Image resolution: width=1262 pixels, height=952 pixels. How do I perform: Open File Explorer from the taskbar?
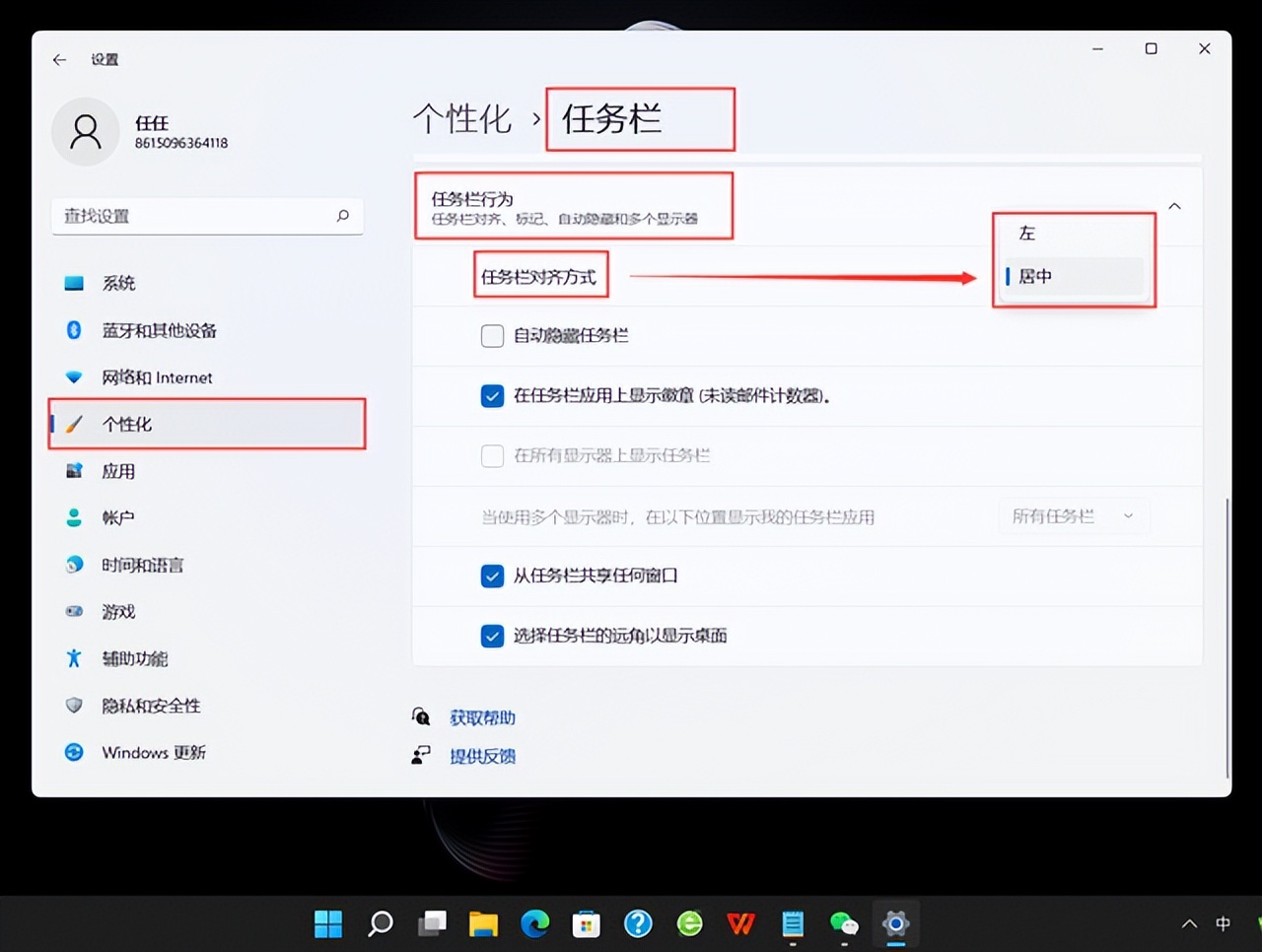(483, 923)
